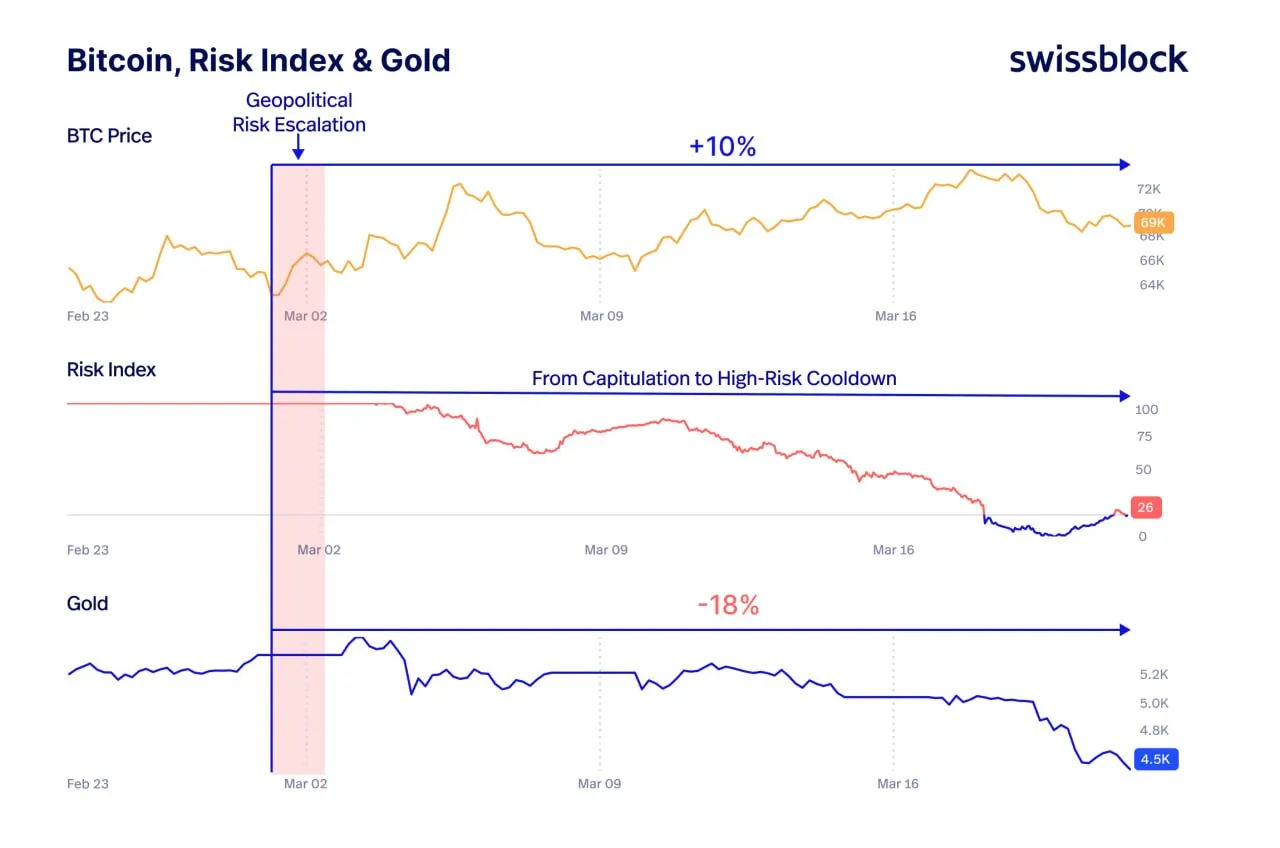The image size is (1280, 848).
Task: Click the arrowhead ending the +10% line
Action: [x=1125, y=165]
